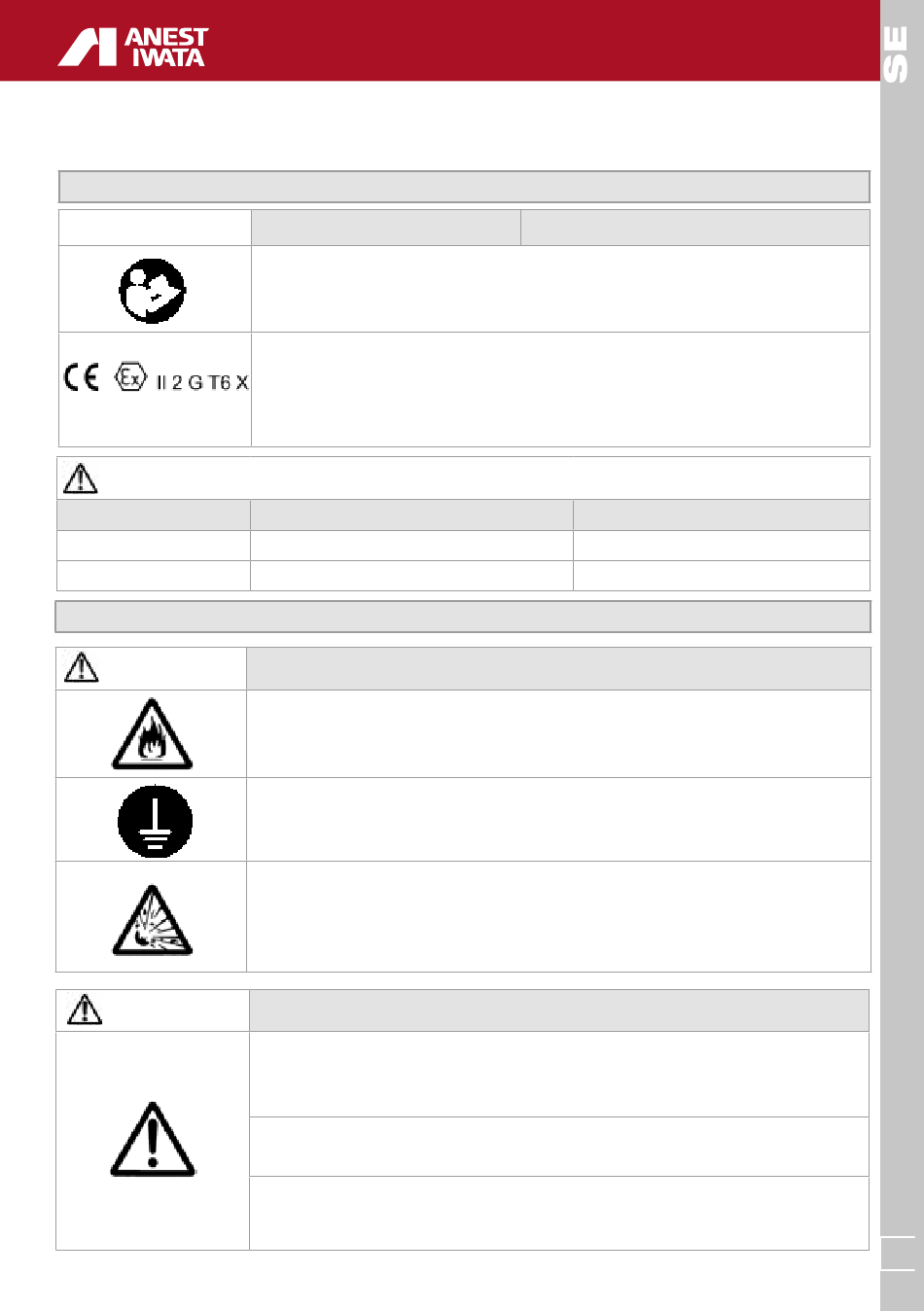Click the black circular grounding symbol
The height and width of the screenshot is (1311, 924).
click(x=155, y=820)
